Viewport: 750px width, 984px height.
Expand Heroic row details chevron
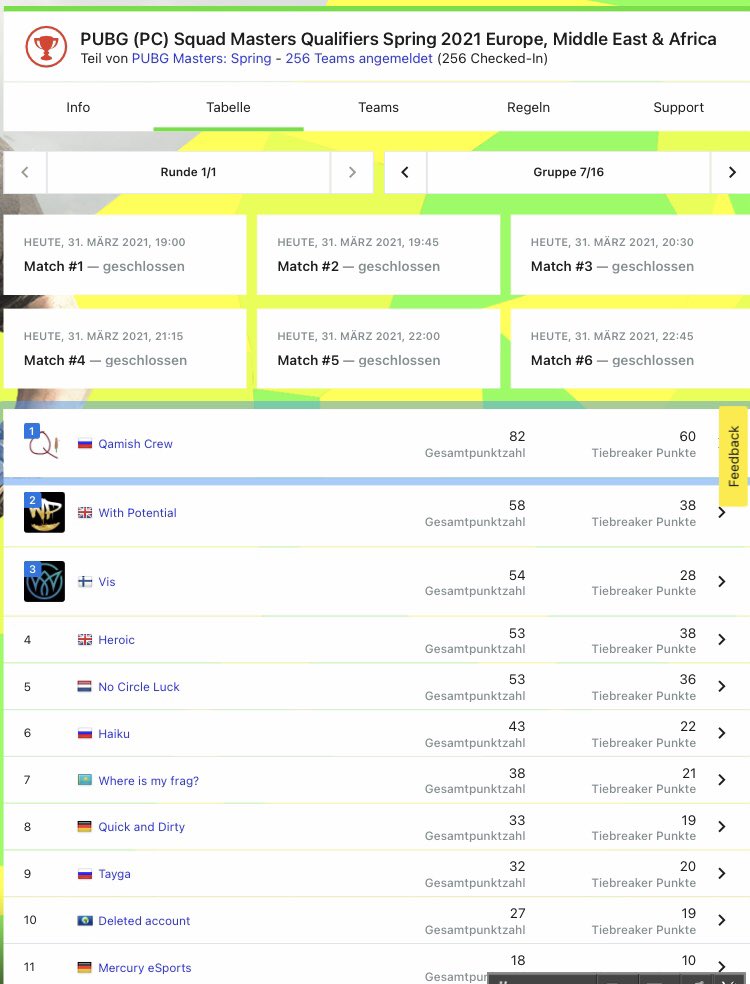722,639
